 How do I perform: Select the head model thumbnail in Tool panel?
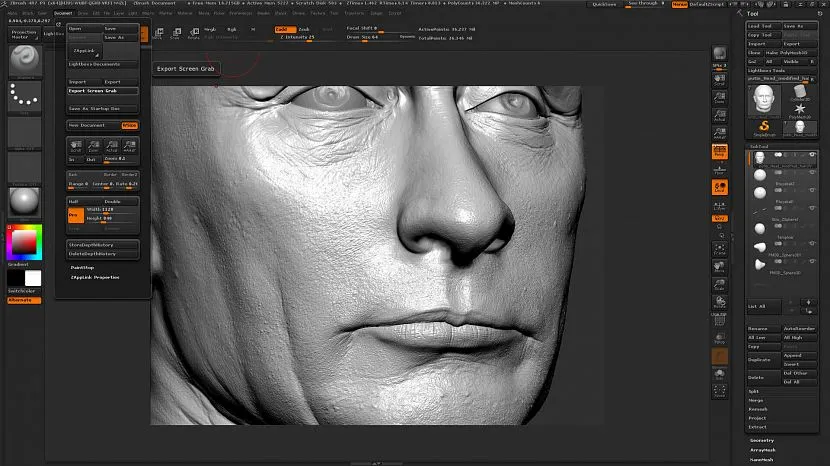(766, 98)
